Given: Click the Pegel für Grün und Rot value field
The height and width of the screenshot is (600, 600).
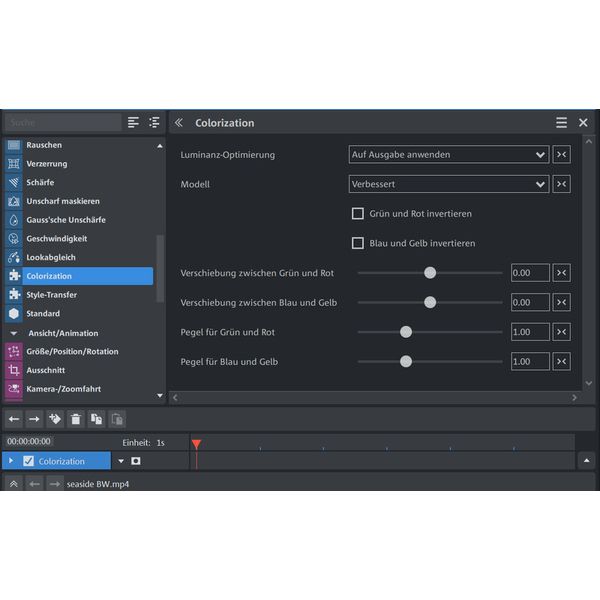Looking at the screenshot, I should [530, 332].
